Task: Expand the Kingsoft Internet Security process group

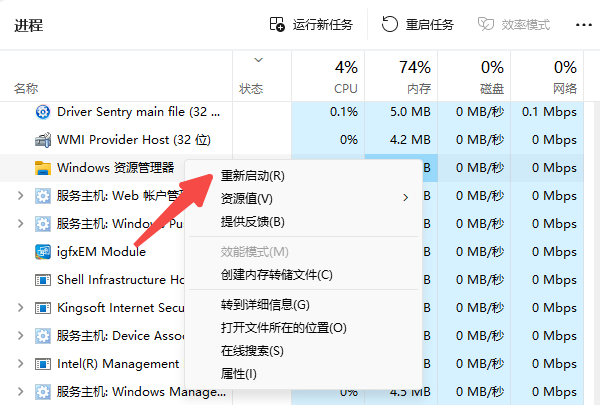Action: pyautogui.click(x=21, y=308)
